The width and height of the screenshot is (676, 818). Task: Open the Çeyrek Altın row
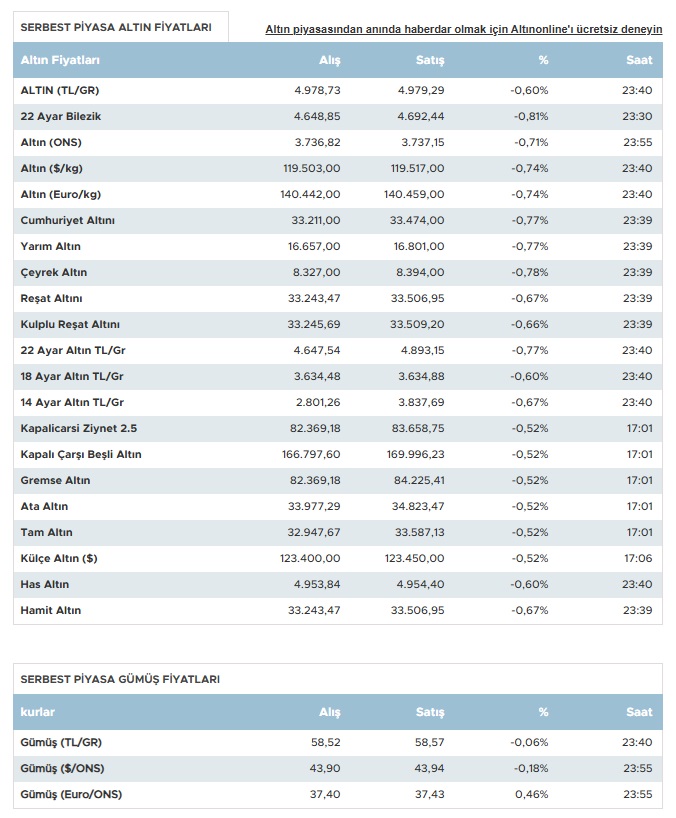338,272
